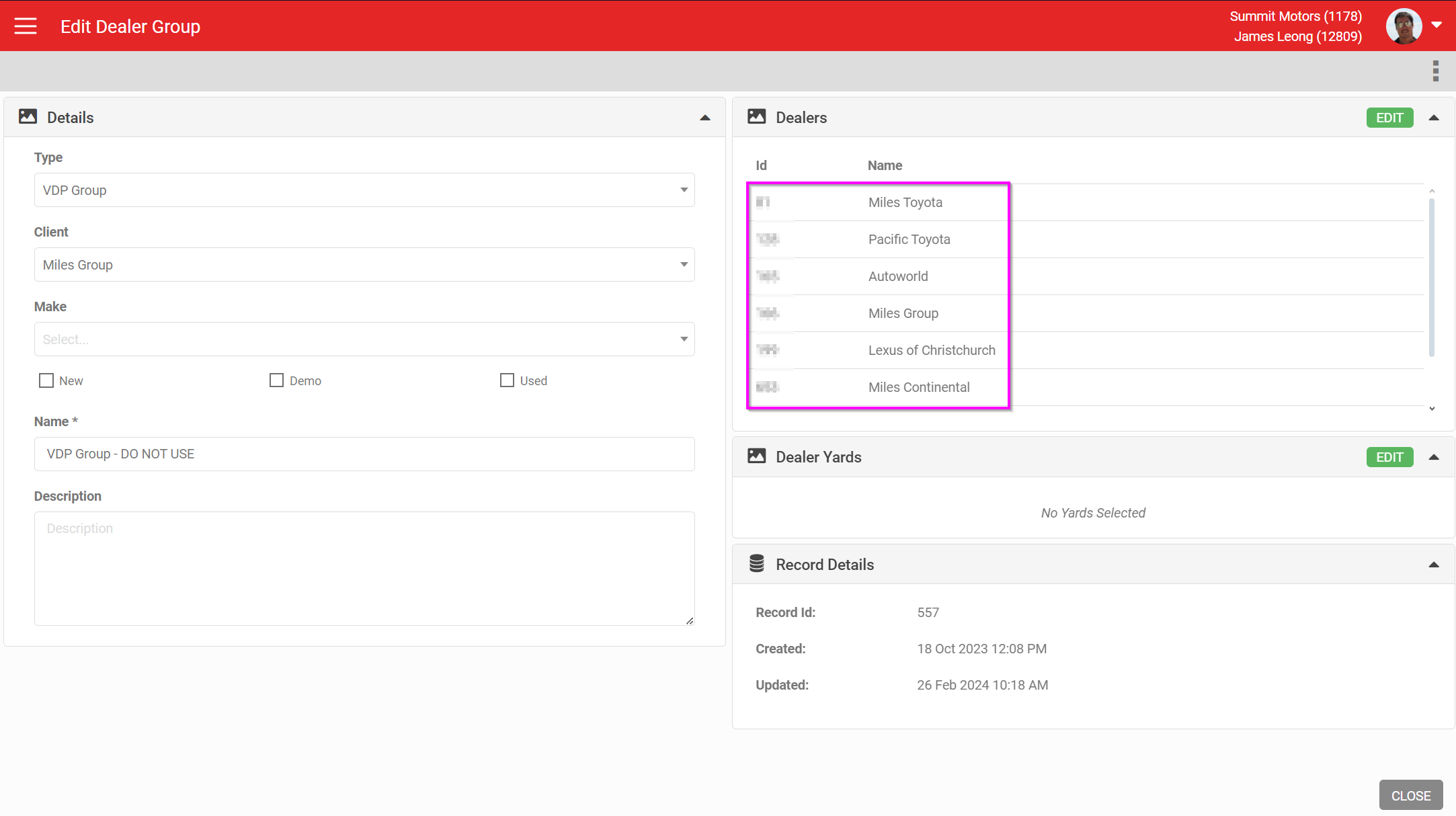Check the Used checkbox
The height and width of the screenshot is (816, 1456).
tap(507, 380)
